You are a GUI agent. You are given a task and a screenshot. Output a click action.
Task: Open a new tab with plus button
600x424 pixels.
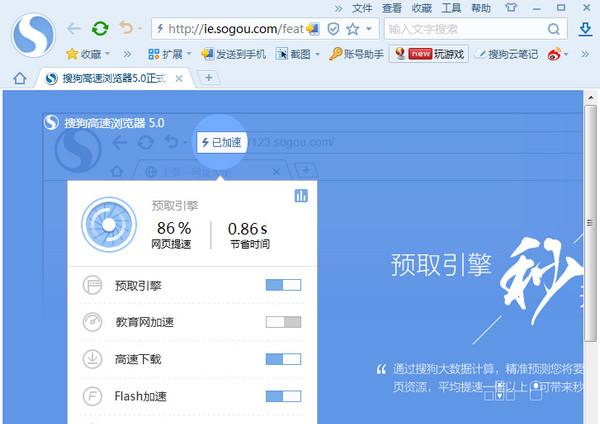tap(209, 78)
